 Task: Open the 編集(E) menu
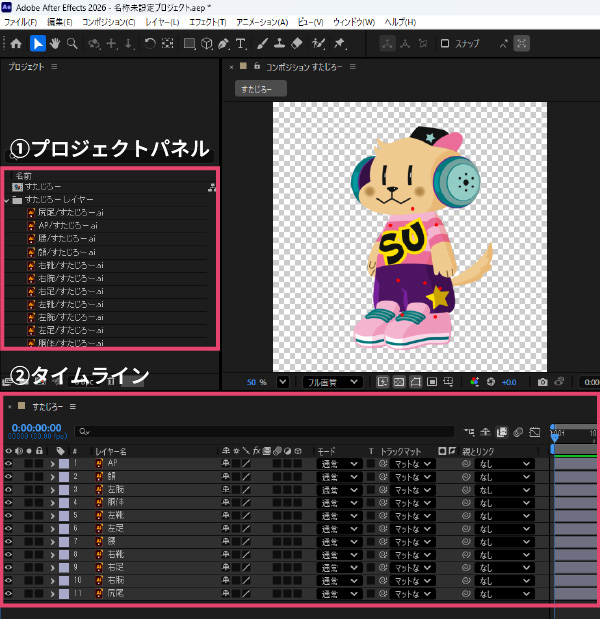pos(60,22)
